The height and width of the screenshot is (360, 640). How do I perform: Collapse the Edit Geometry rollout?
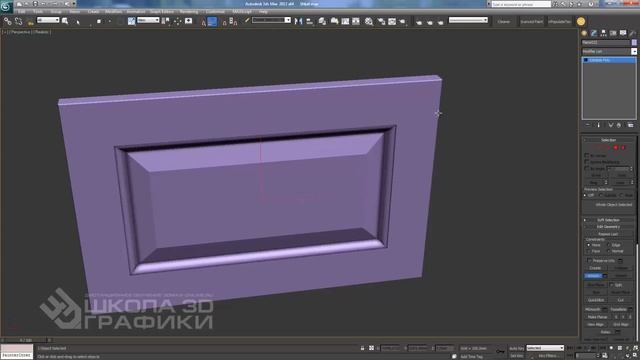click(608, 227)
